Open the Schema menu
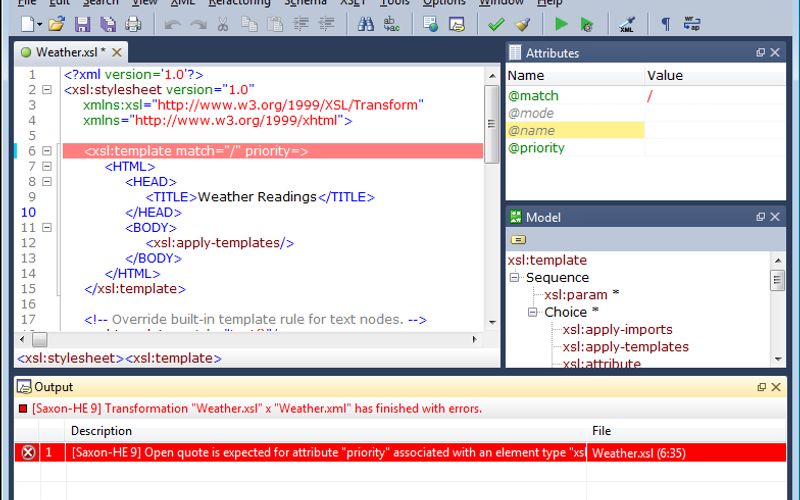800x500 pixels. coord(305,3)
